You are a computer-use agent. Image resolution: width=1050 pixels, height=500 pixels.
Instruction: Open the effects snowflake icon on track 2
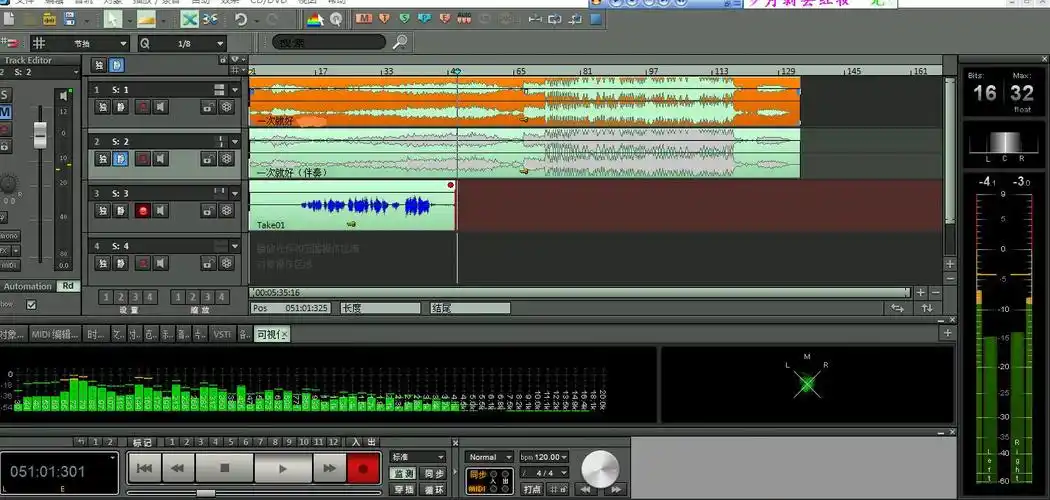(x=226, y=158)
